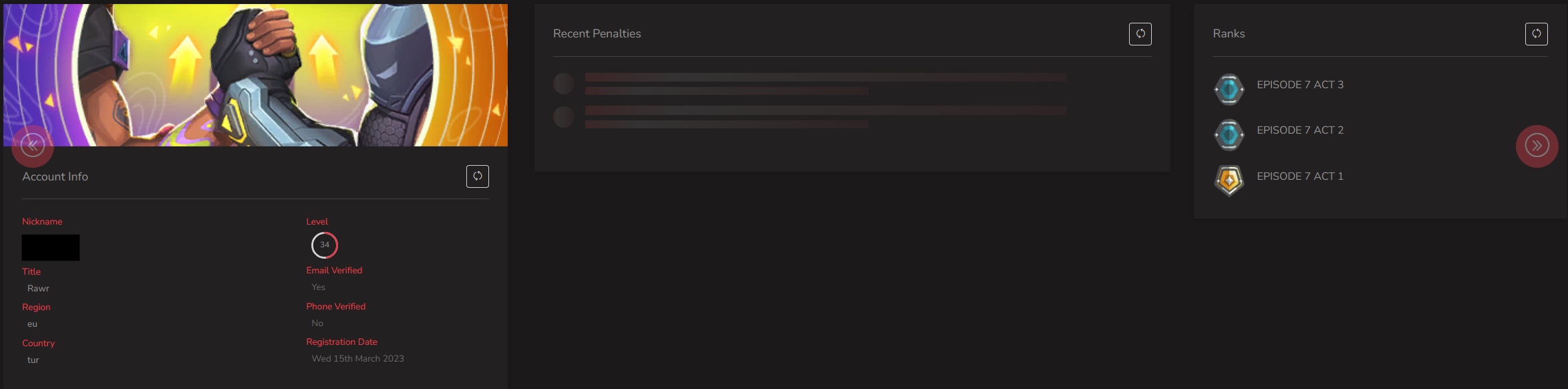1568x389 pixels.
Task: Select the EPISODE 7 ACT 1 label
Action: point(1299,176)
